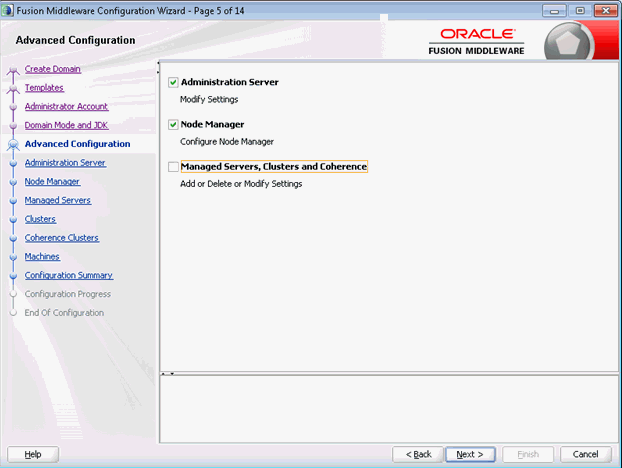Viewport: 622px width, 468px height.
Task: Collapse pane using the splitter arrows
Action: pyautogui.click(x=168, y=374)
